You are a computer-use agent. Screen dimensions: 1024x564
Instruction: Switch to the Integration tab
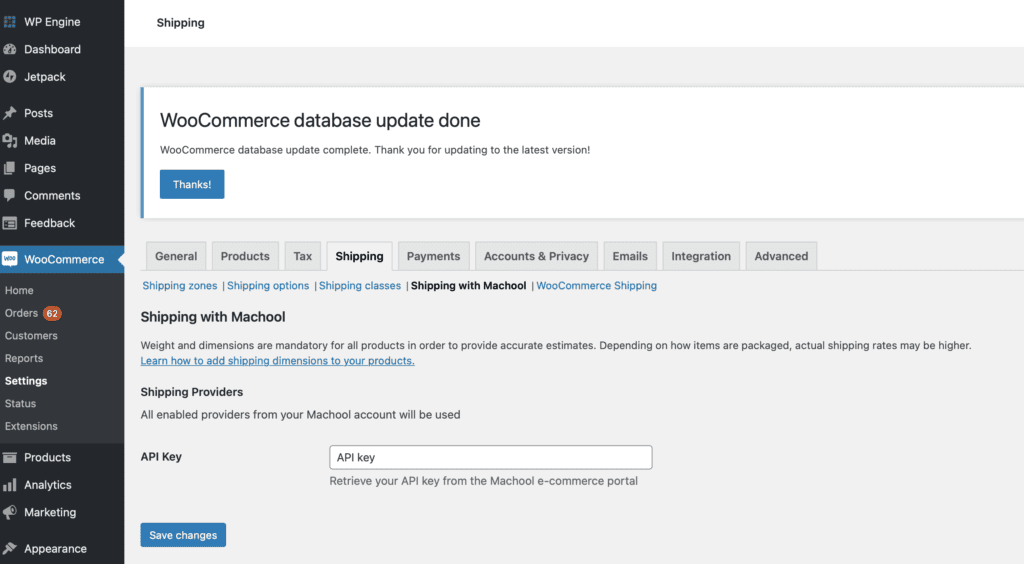click(x=701, y=256)
